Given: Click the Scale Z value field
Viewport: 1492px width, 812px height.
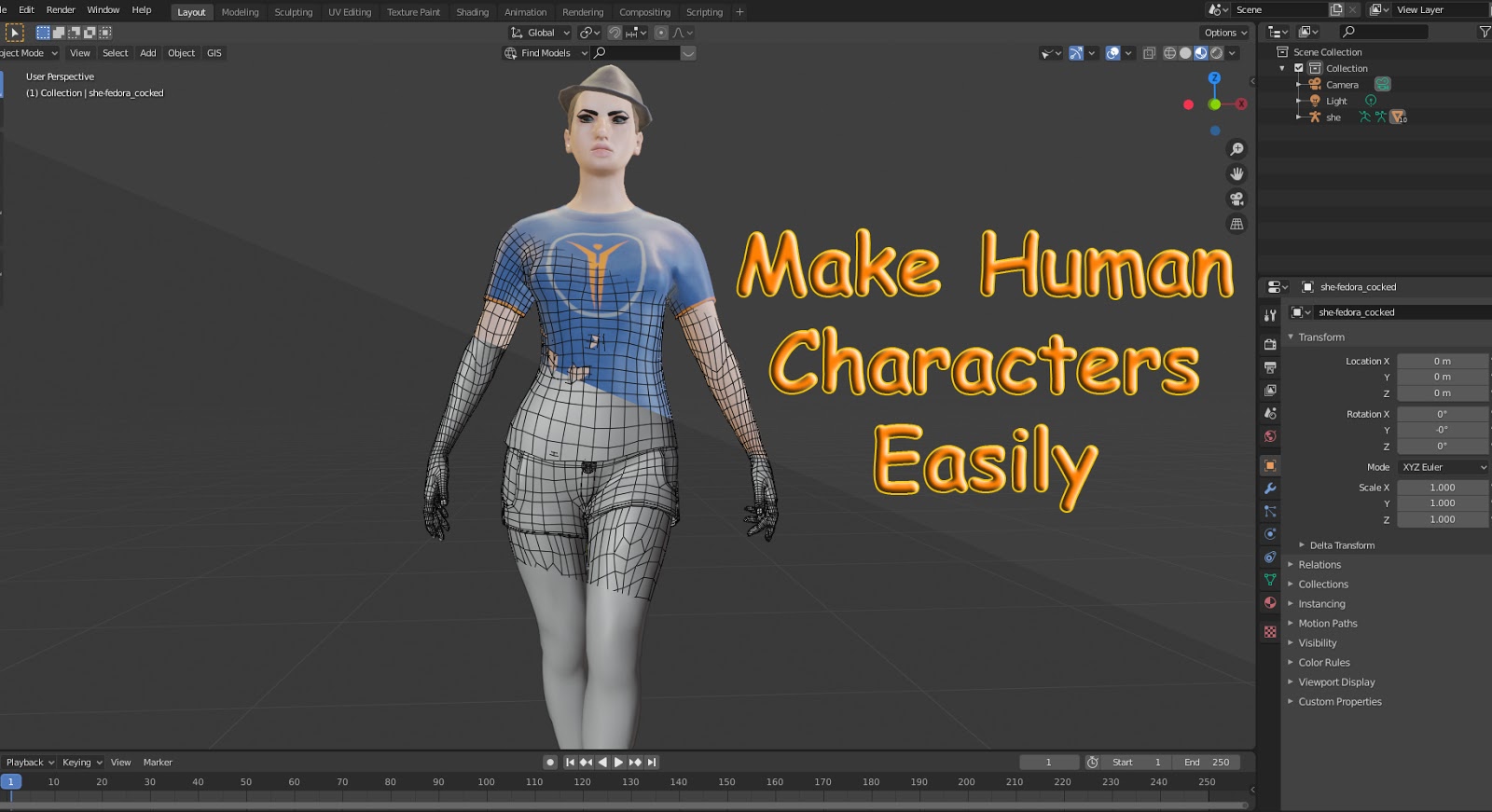Looking at the screenshot, I should coord(1443,519).
